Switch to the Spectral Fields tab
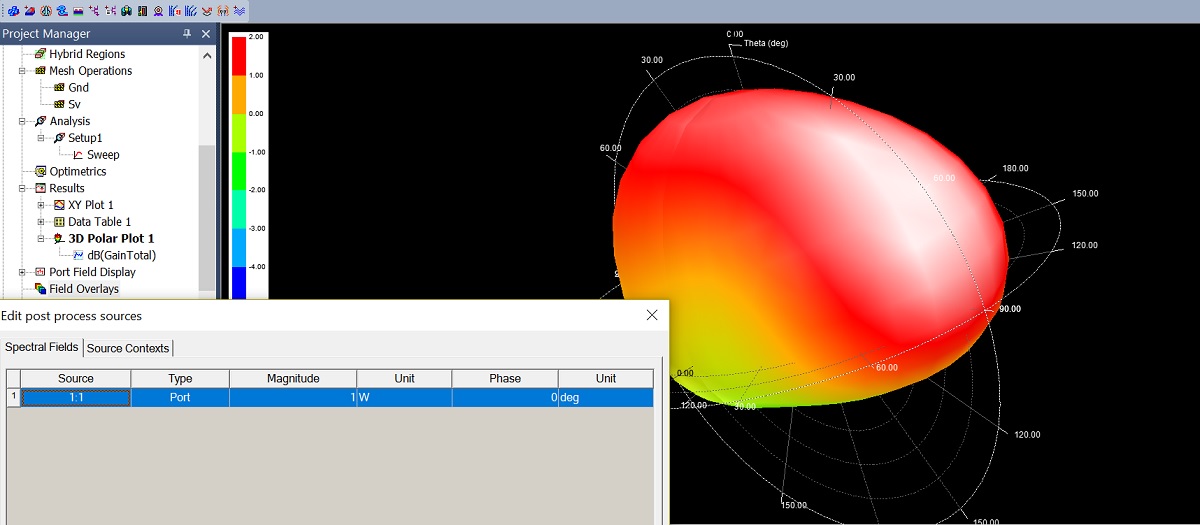The height and width of the screenshot is (525, 1200). [41, 348]
